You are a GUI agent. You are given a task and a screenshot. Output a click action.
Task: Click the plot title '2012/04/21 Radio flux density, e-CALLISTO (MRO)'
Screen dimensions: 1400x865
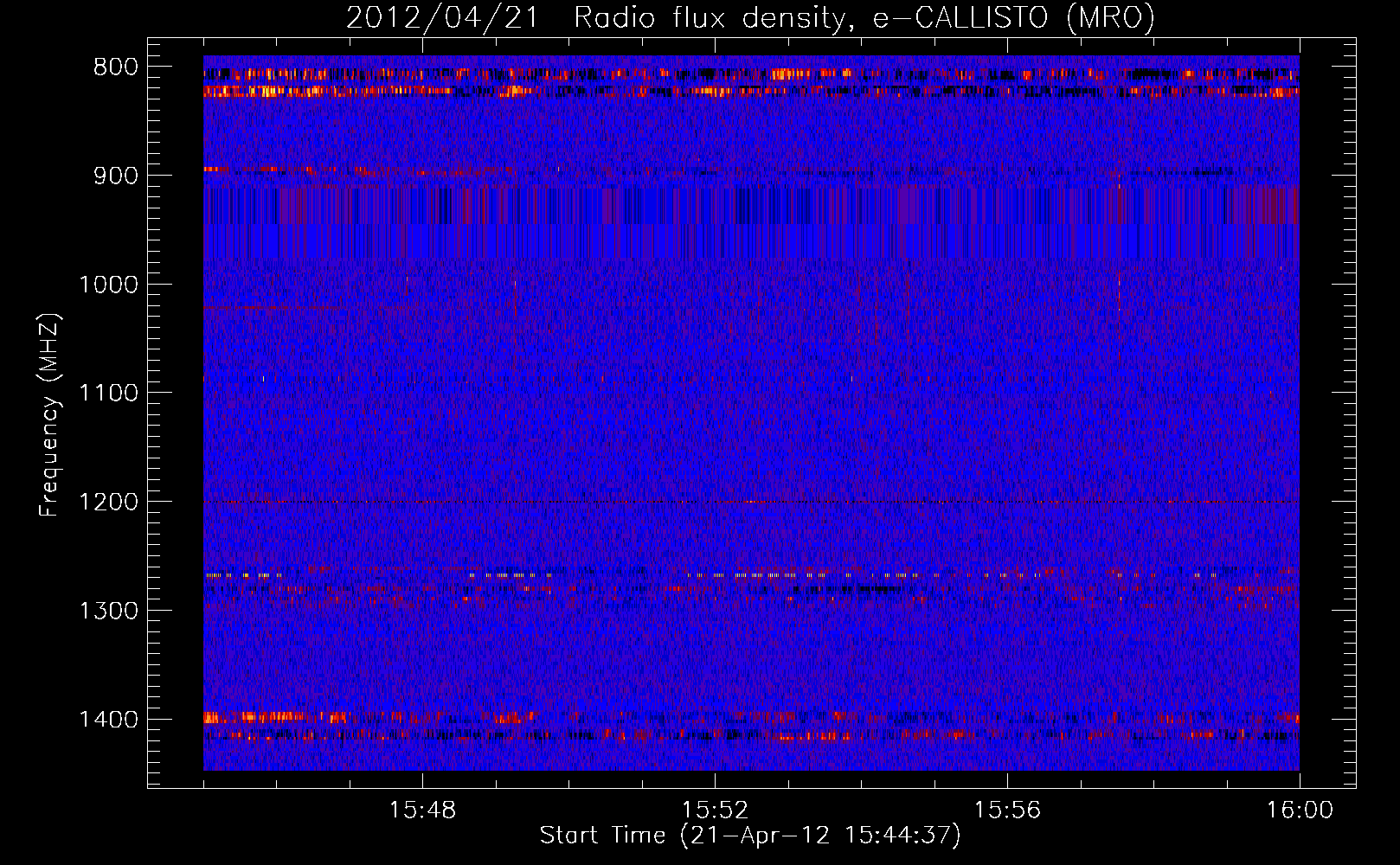(x=750, y=18)
